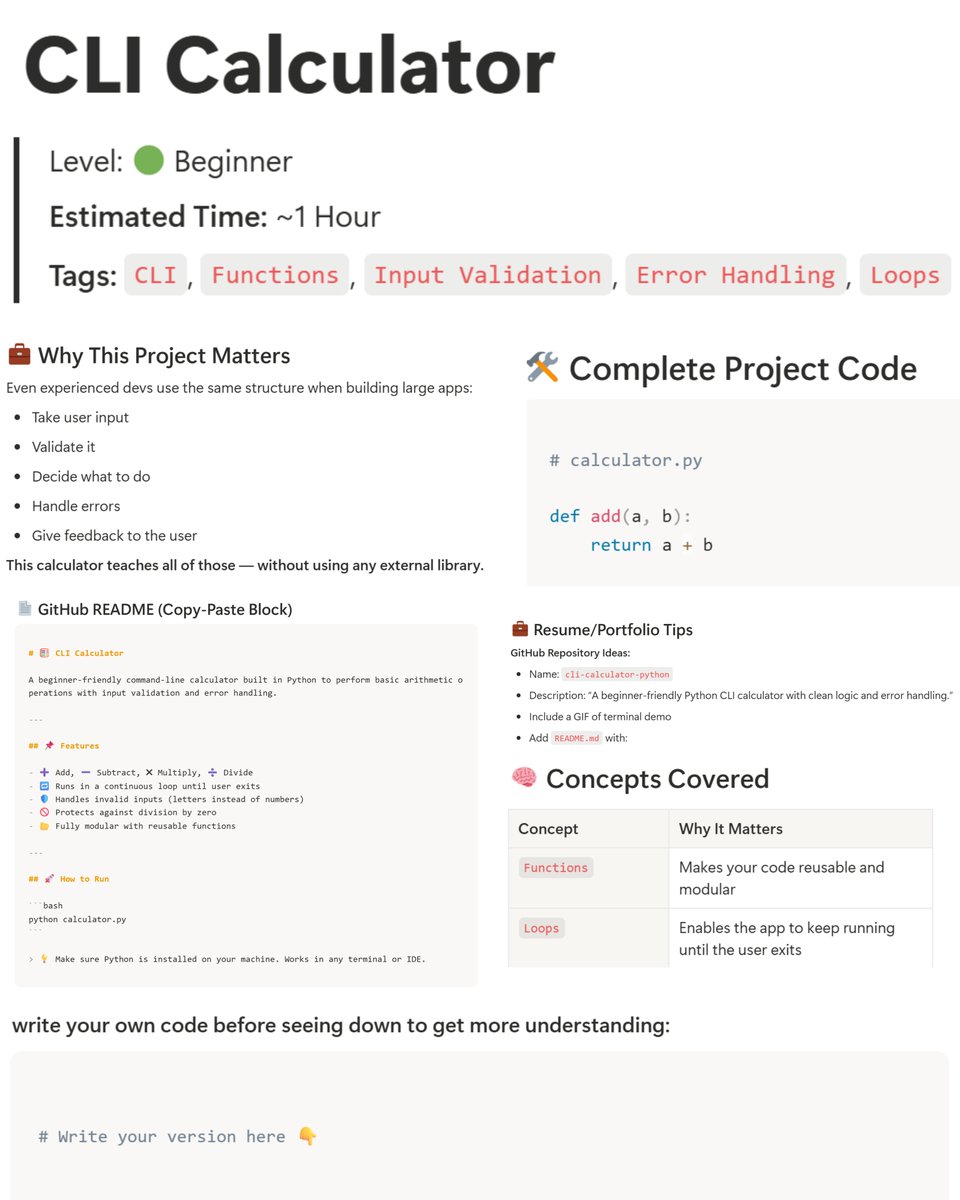Click the multiply X emoji before Multiply
This screenshot has height=1200, width=960.
point(149,772)
